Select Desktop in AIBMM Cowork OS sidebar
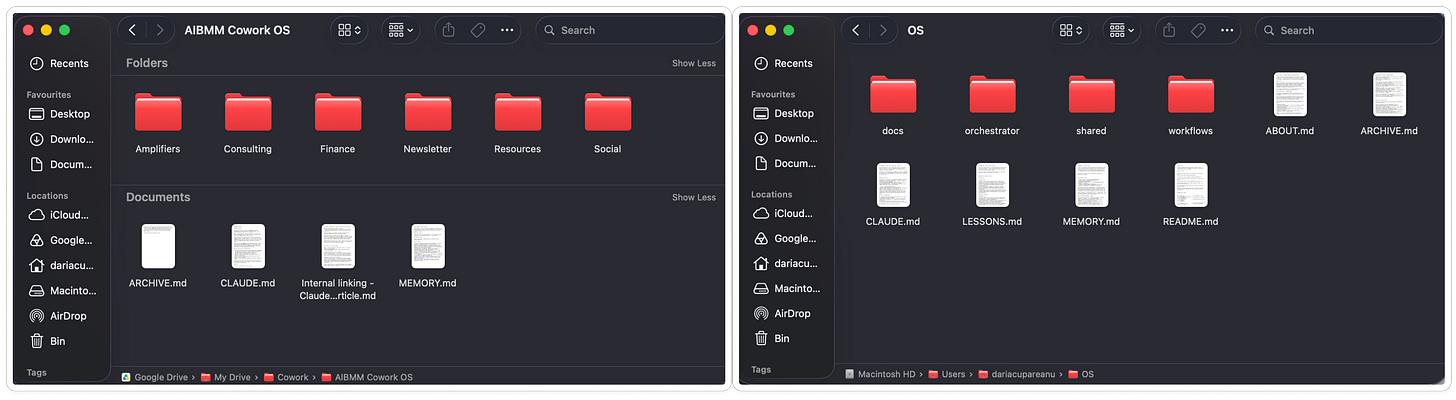This screenshot has width=1456, height=400. (62, 114)
